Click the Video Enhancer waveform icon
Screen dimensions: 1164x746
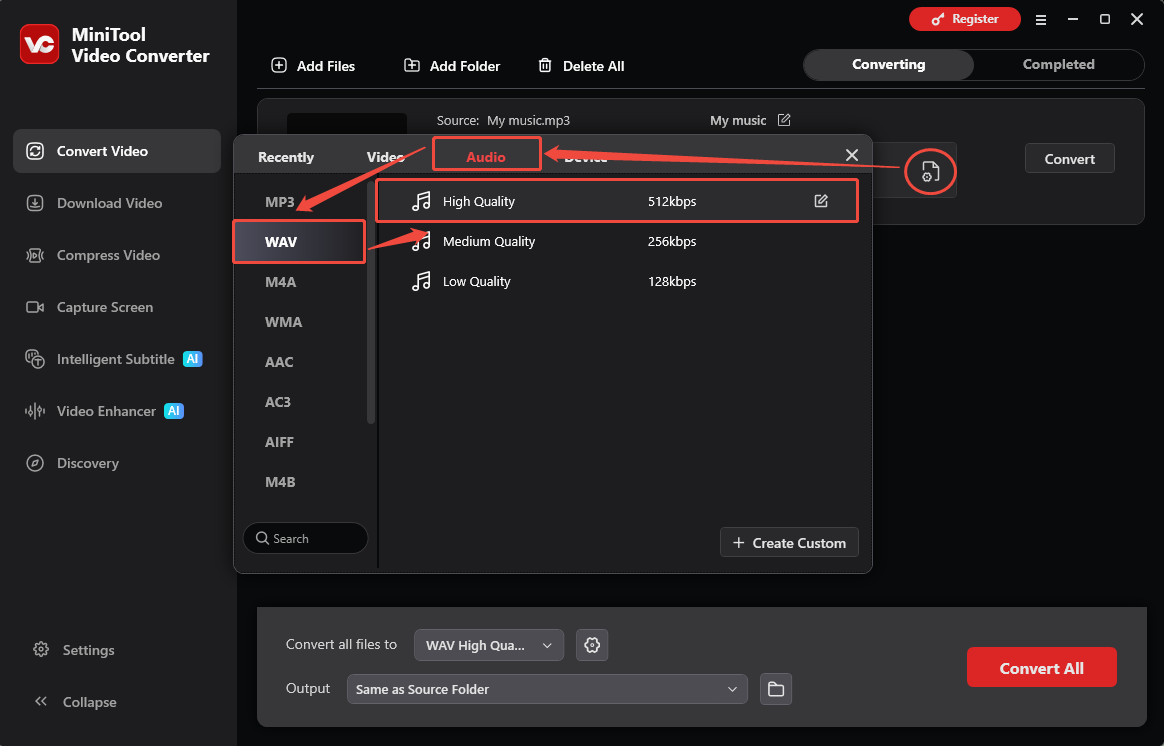click(x=35, y=410)
